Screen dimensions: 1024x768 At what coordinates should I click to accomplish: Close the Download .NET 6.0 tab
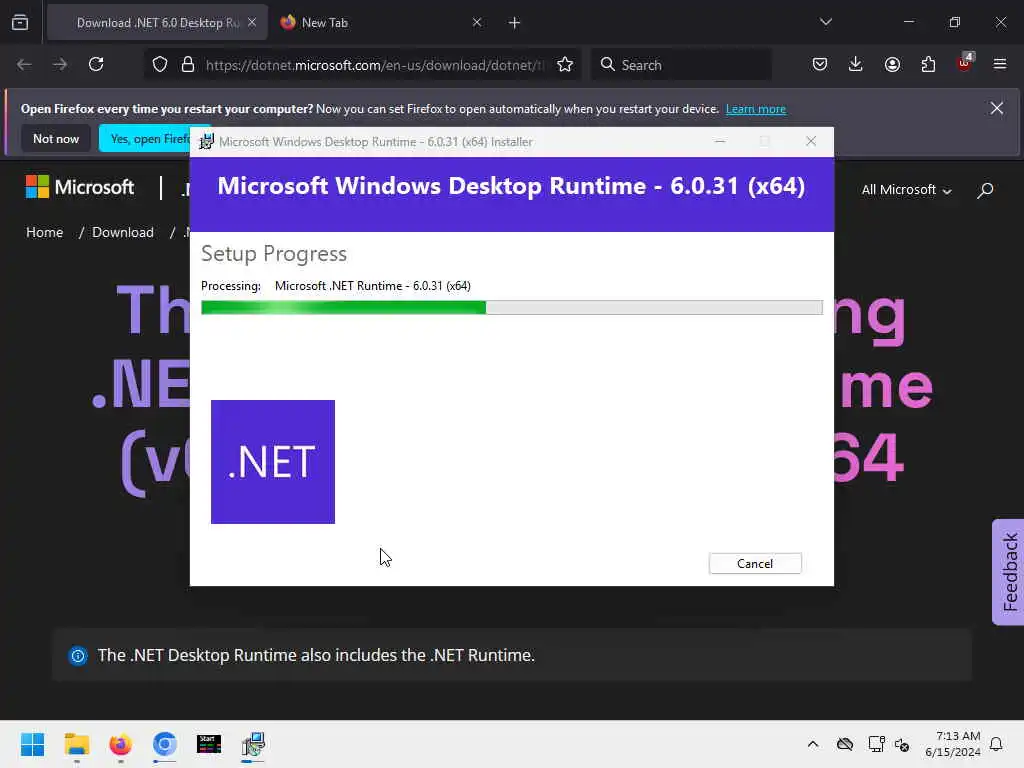252,23
